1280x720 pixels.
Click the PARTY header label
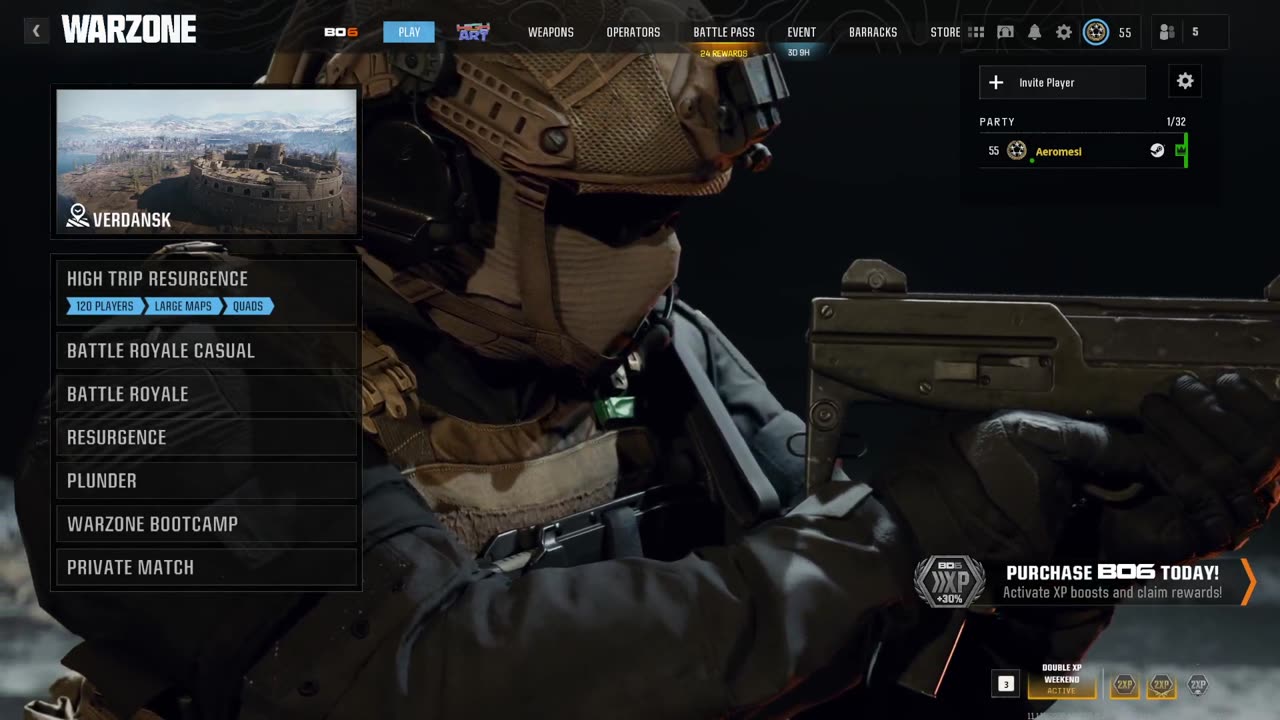pos(997,122)
